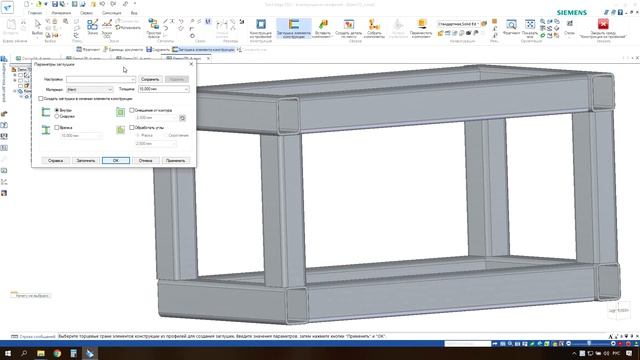Screen dimensions: 640x360
Task: Click the Справка button in the dialog
Action: 56,160
